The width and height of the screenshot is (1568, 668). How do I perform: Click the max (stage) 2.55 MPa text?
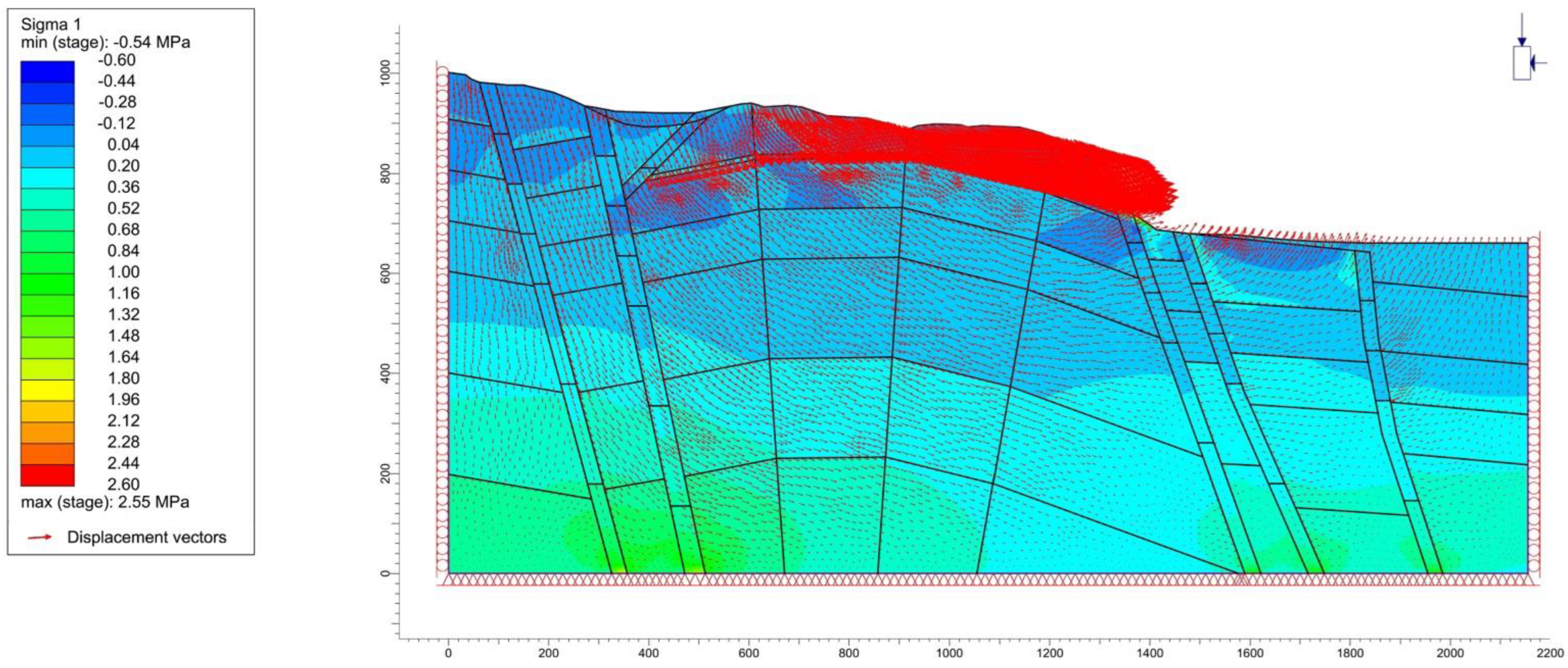105,503
